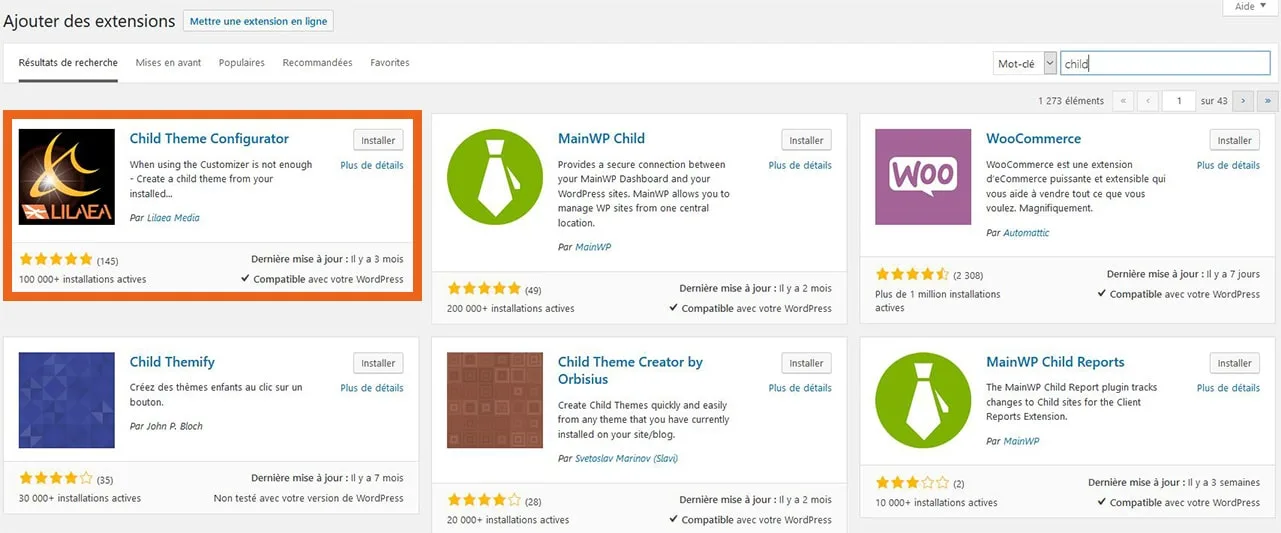Open the Mot-clé search type dropdown

coord(1025,63)
